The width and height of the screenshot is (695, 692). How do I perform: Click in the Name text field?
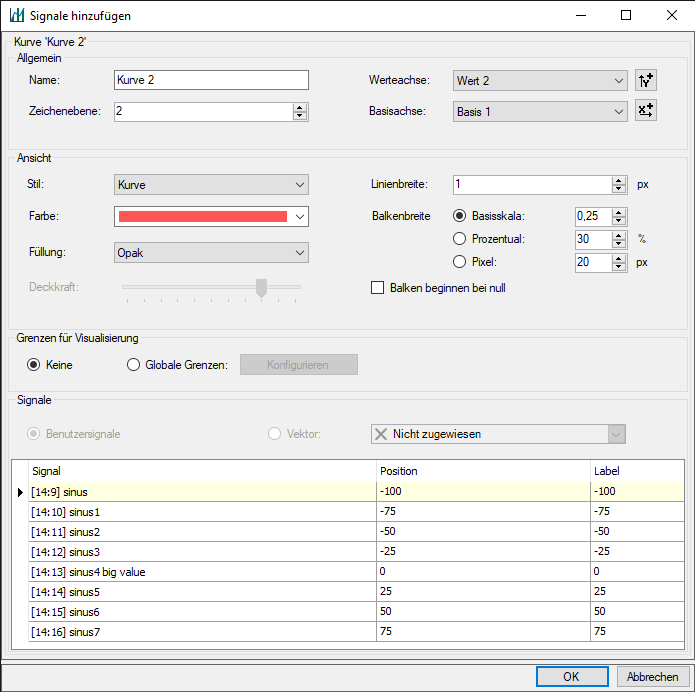click(x=211, y=80)
